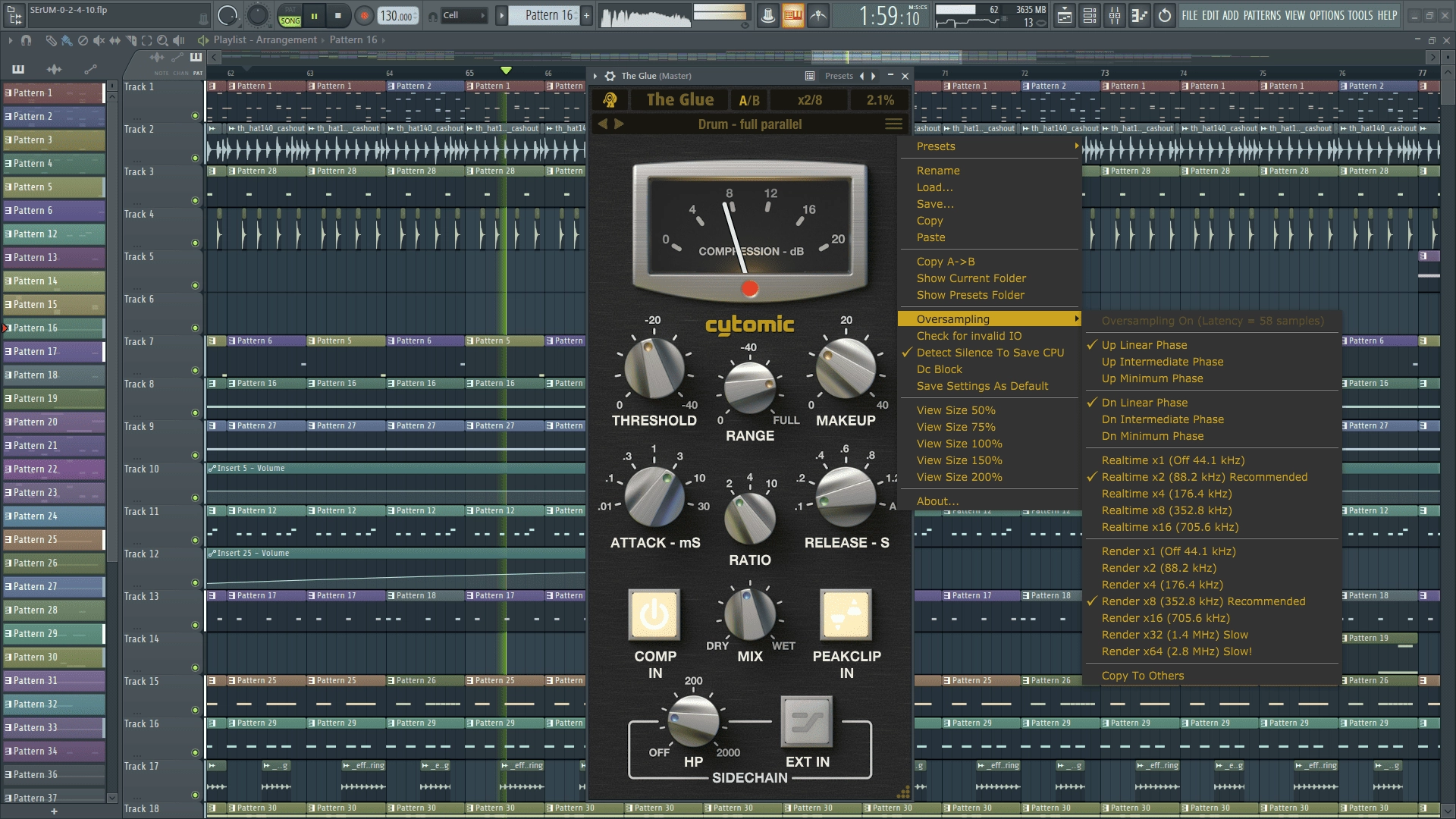
Task: Click the master volume knob in top toolbar
Action: (x=227, y=15)
